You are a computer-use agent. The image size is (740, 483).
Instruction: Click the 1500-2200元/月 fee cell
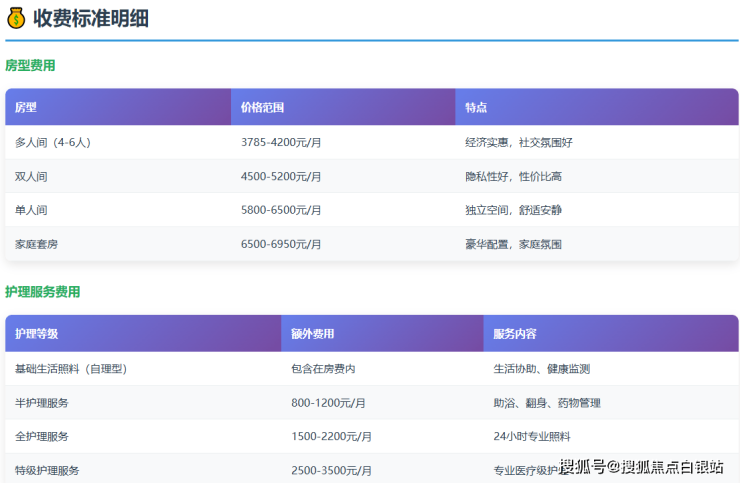[331, 437]
